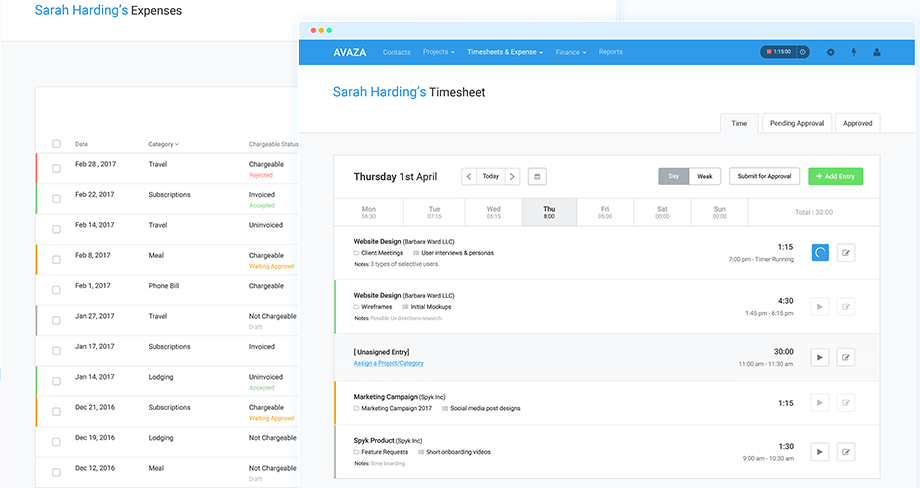Image resolution: width=920 pixels, height=488 pixels.
Task: Edit the Wireframes entry
Action: pos(845,307)
